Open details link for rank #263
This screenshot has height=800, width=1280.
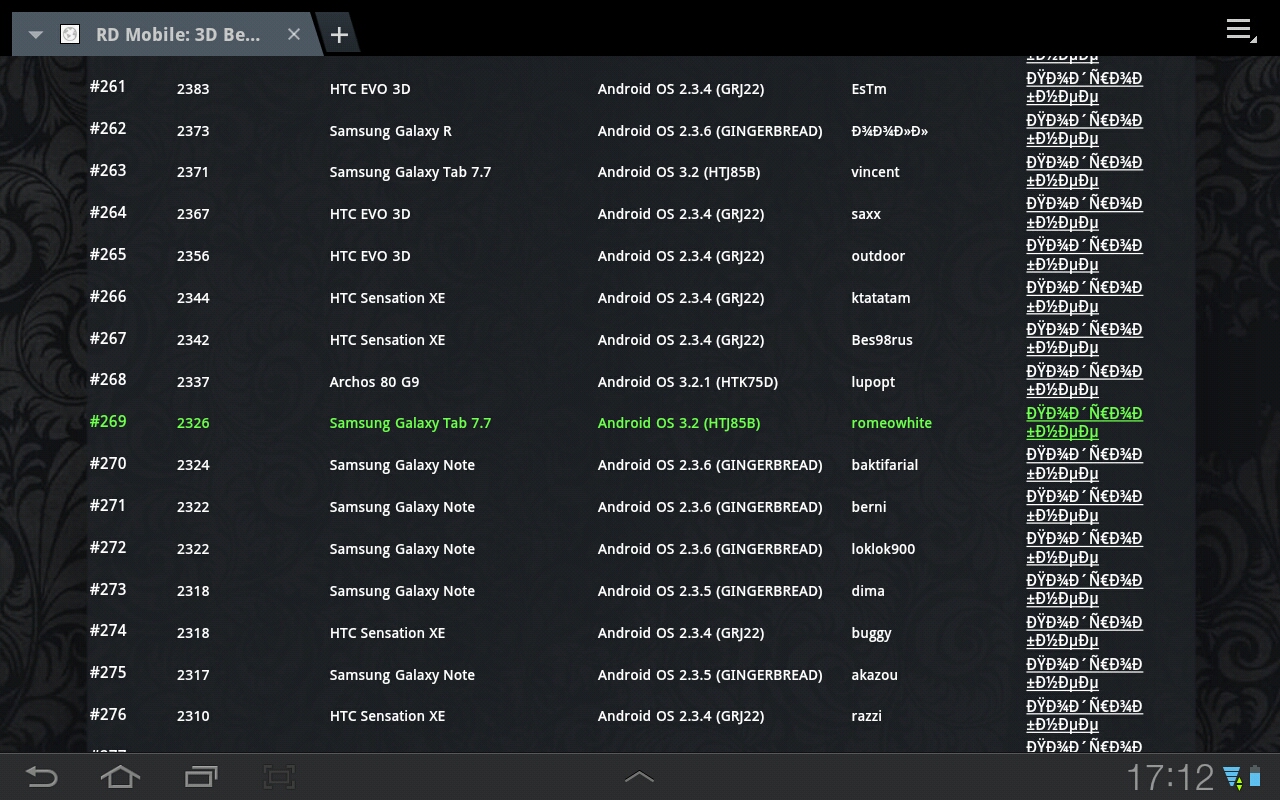(x=1084, y=172)
